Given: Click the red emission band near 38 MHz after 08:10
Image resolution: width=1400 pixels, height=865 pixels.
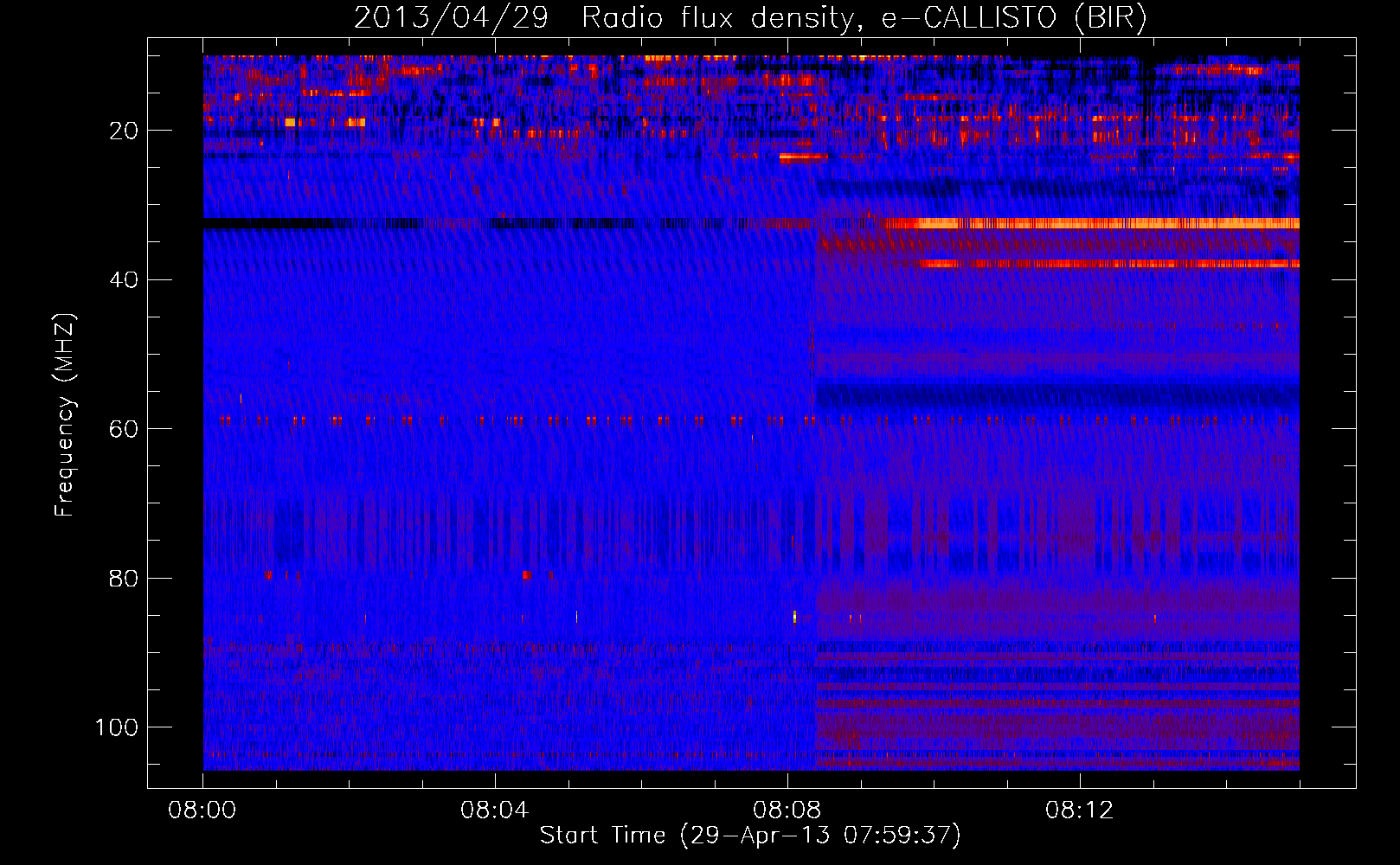Looking at the screenshot, I should click(1109, 264).
